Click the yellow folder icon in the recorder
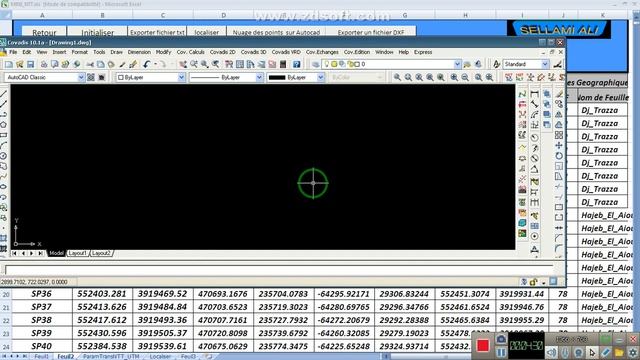 (x=619, y=352)
